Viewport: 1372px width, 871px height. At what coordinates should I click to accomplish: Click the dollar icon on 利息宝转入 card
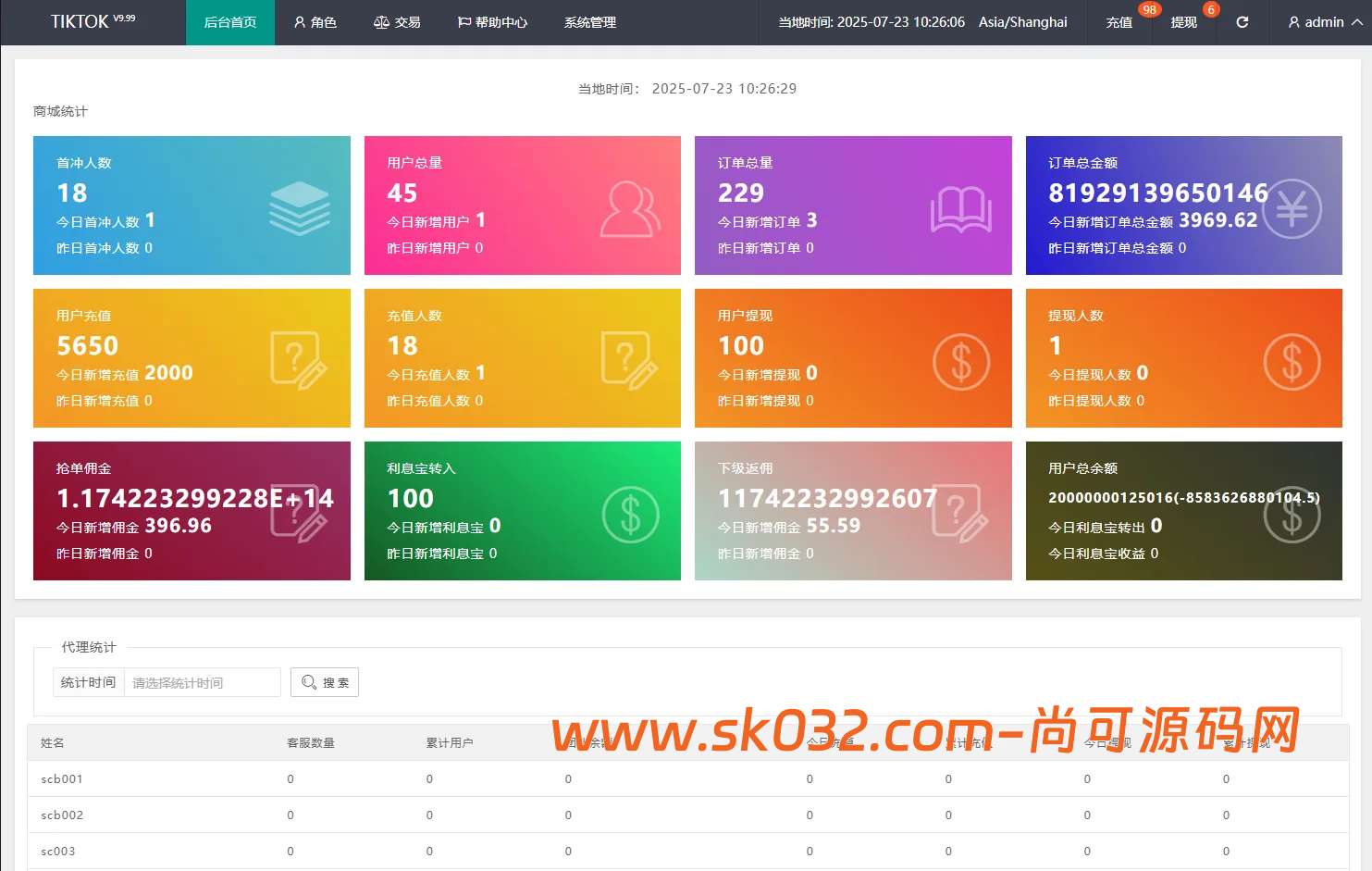click(630, 514)
